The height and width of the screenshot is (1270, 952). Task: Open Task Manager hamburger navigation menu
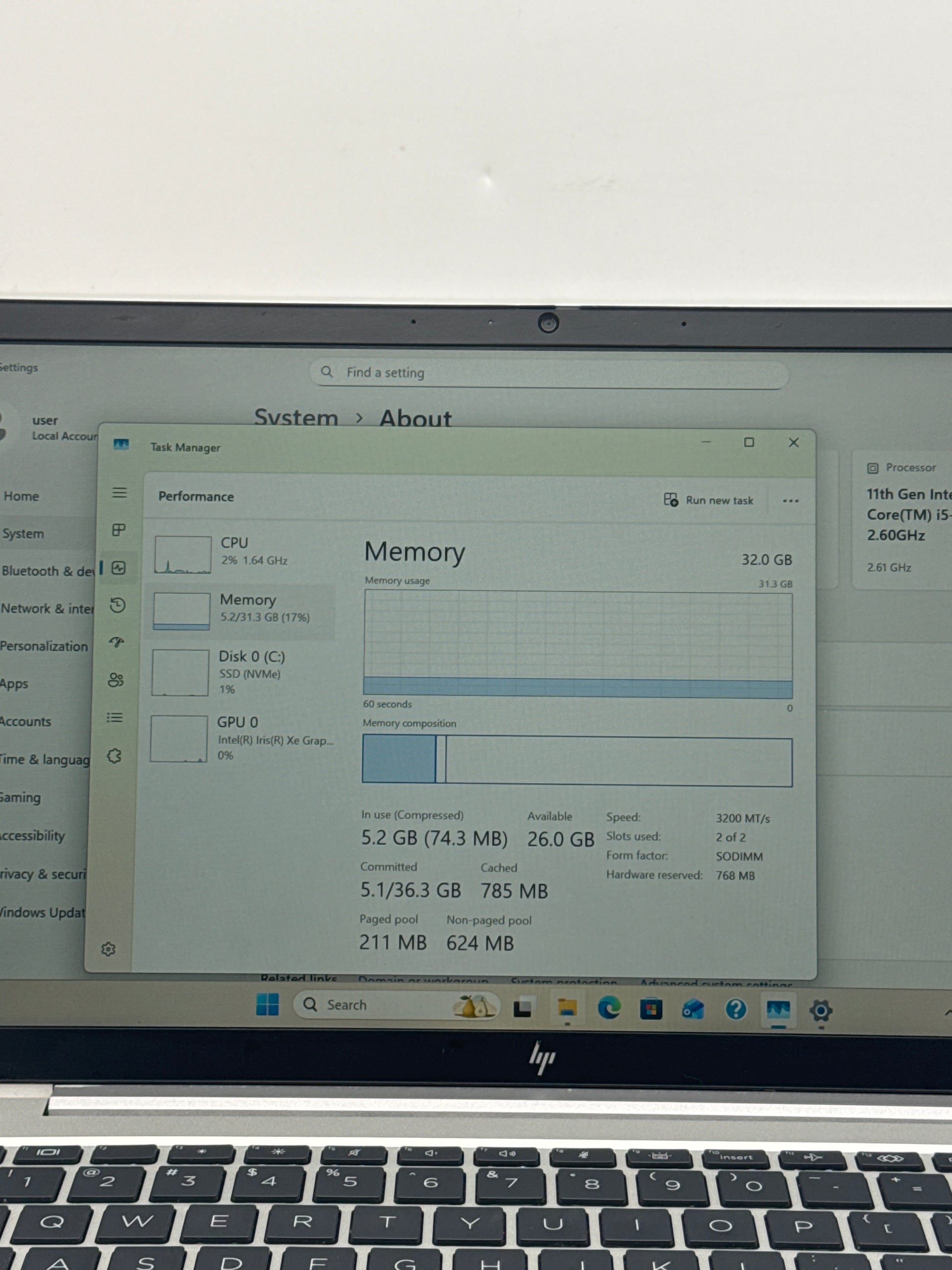pos(119,493)
